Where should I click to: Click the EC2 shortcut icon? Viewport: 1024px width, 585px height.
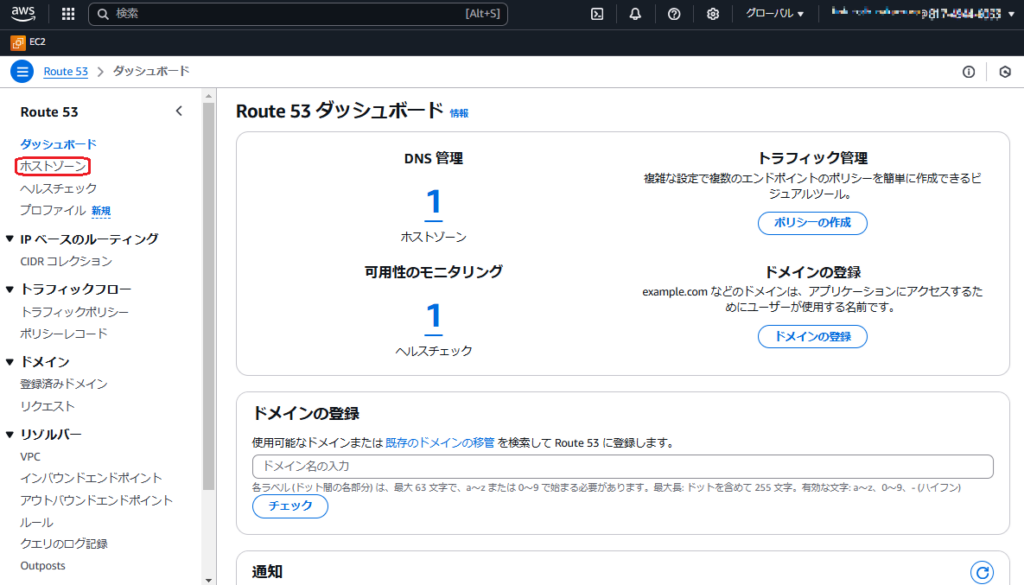(18, 42)
